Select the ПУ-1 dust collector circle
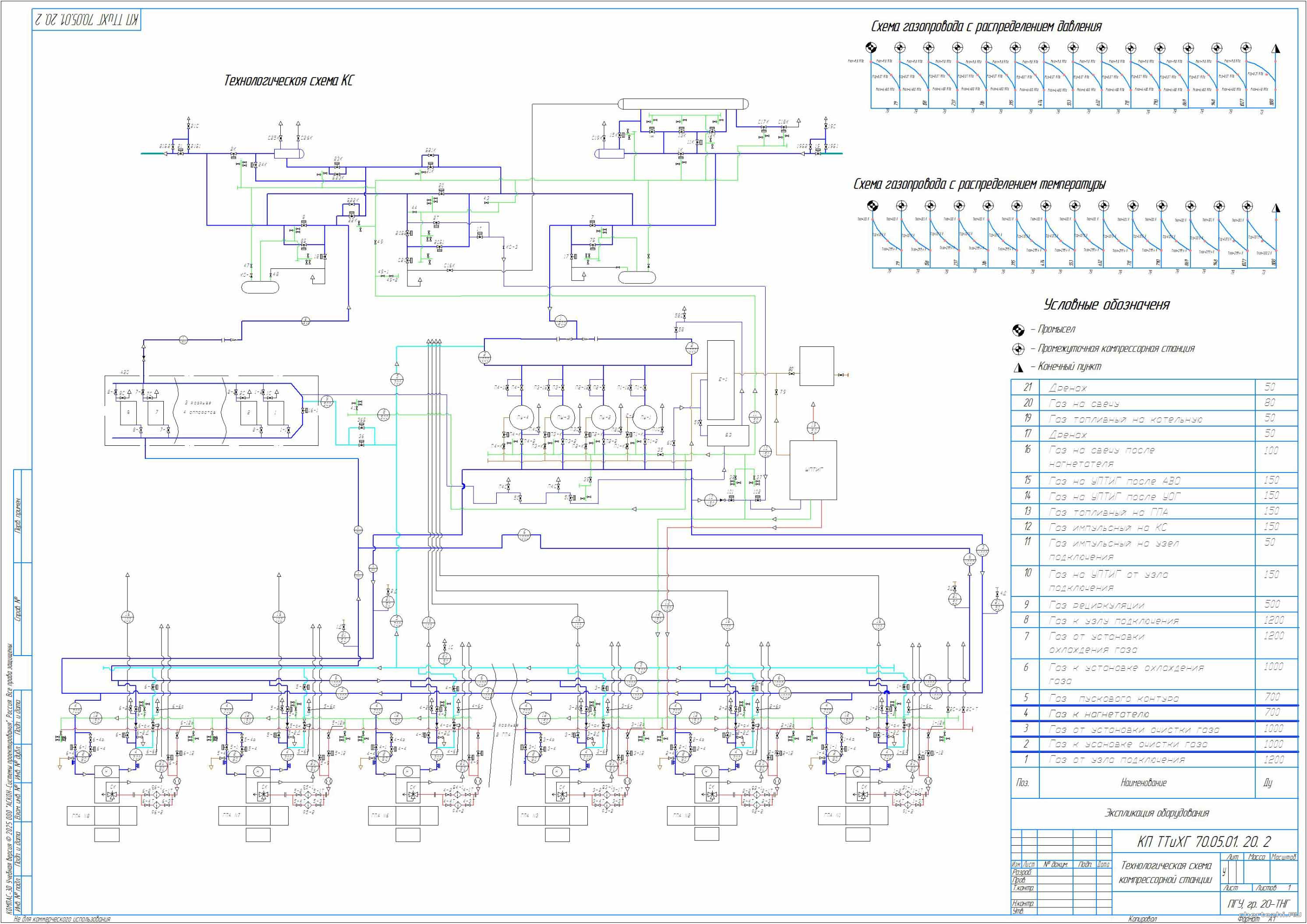Viewport: 1307px width, 924px height. (x=645, y=418)
